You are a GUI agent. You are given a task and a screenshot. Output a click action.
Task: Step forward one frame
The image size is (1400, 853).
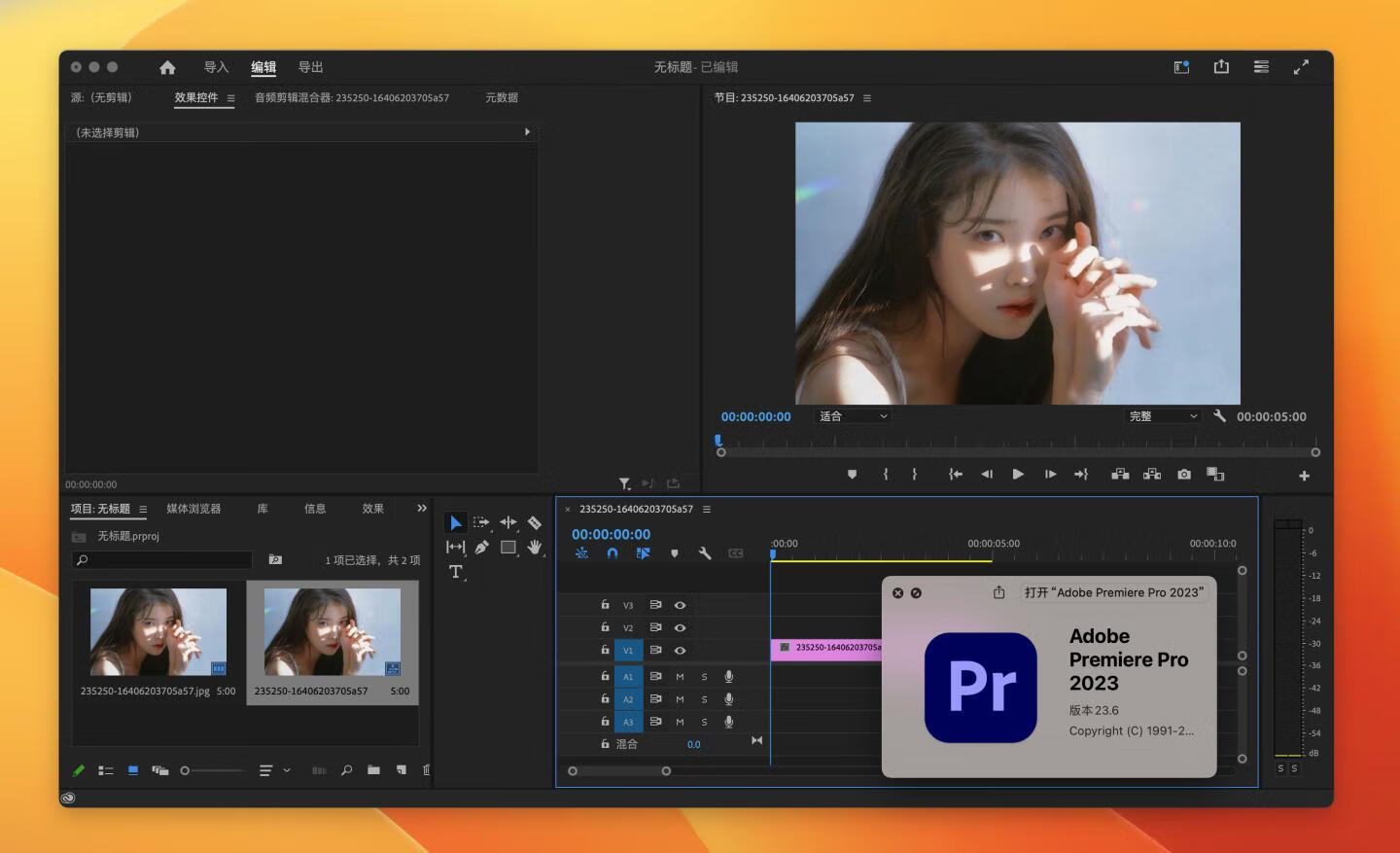pyautogui.click(x=1050, y=475)
